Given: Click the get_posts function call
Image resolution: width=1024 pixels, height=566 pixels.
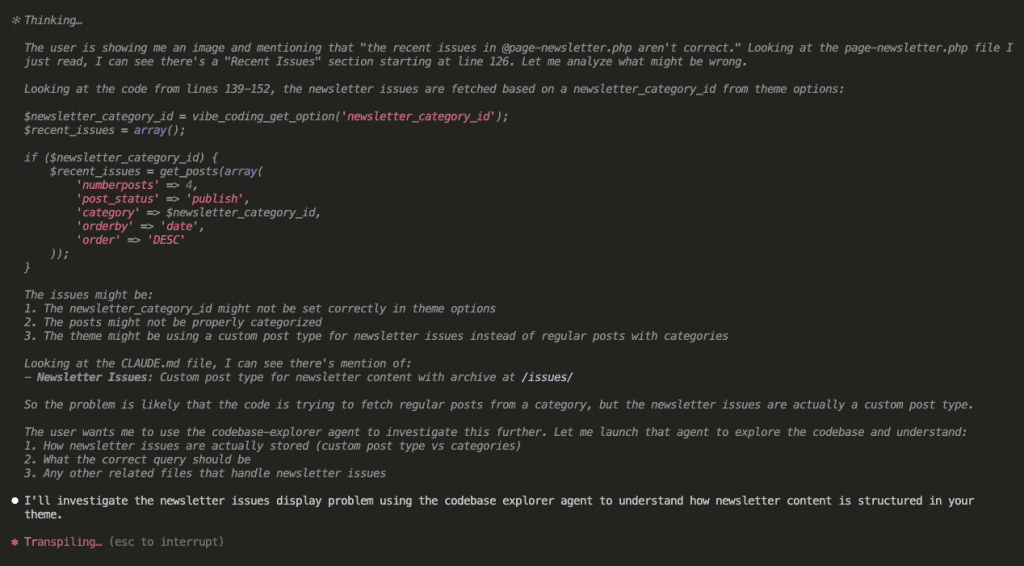Looking at the screenshot, I should coord(189,172).
